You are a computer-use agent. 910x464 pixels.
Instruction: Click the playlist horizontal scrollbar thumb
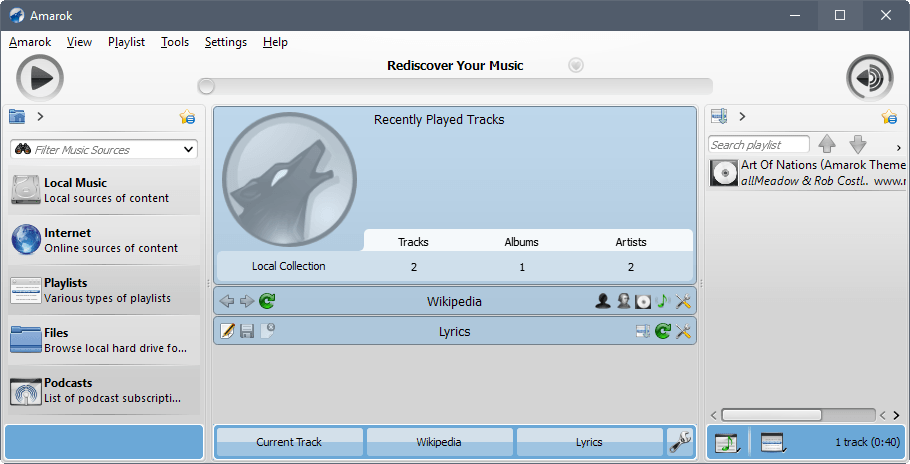pos(771,415)
